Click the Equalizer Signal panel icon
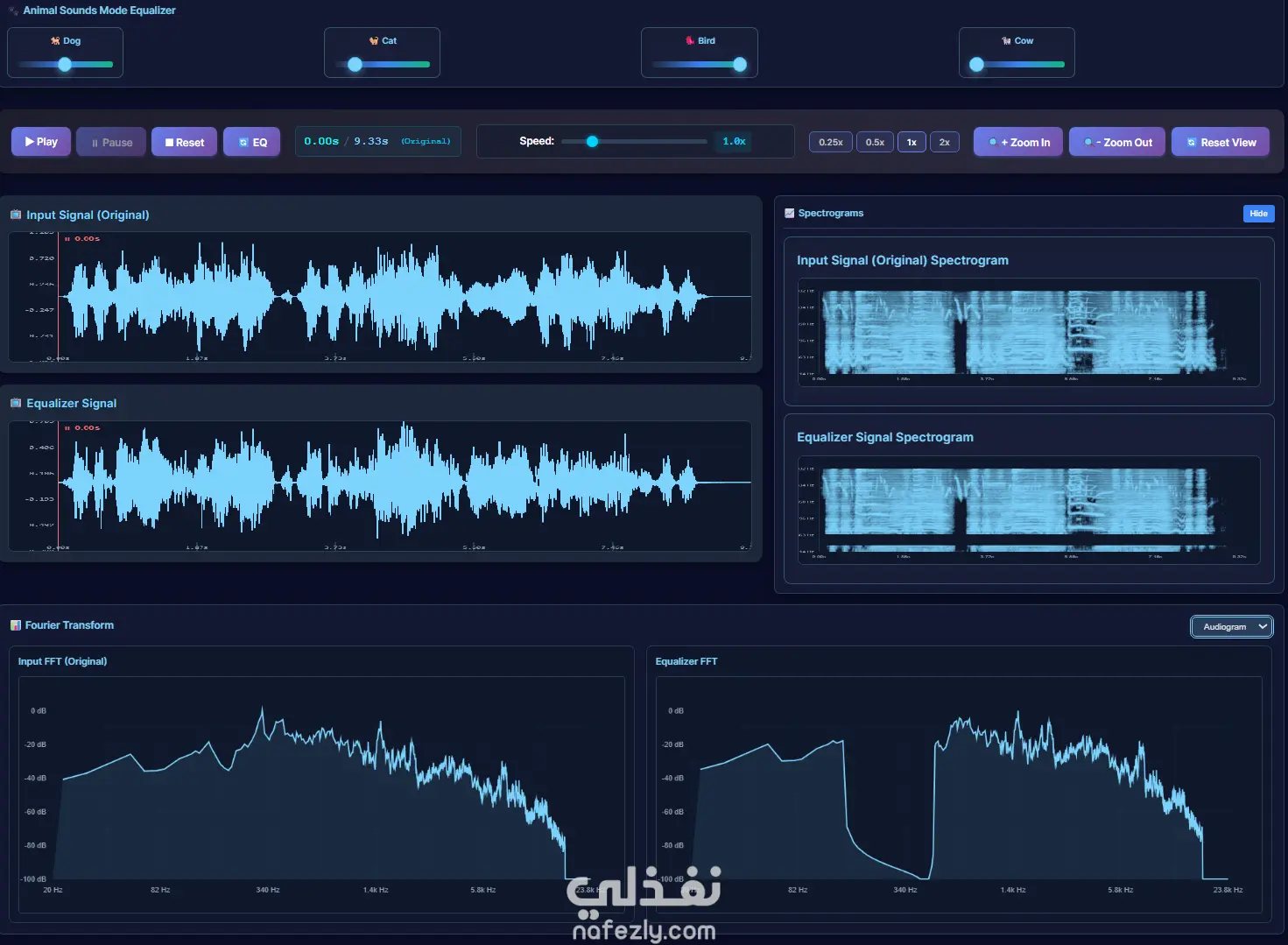1288x945 pixels. click(16, 403)
